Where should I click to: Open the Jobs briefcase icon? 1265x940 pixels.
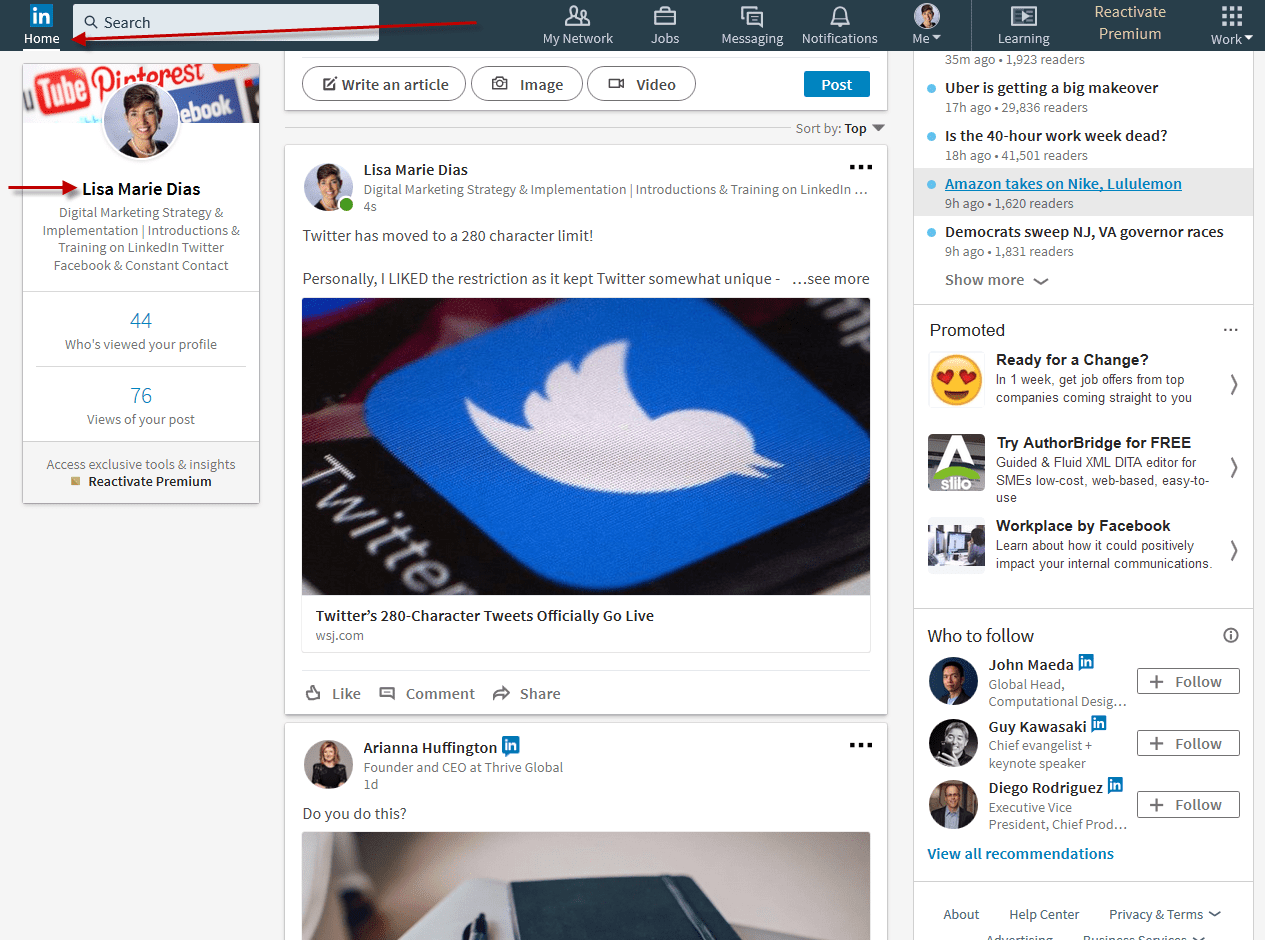[665, 16]
